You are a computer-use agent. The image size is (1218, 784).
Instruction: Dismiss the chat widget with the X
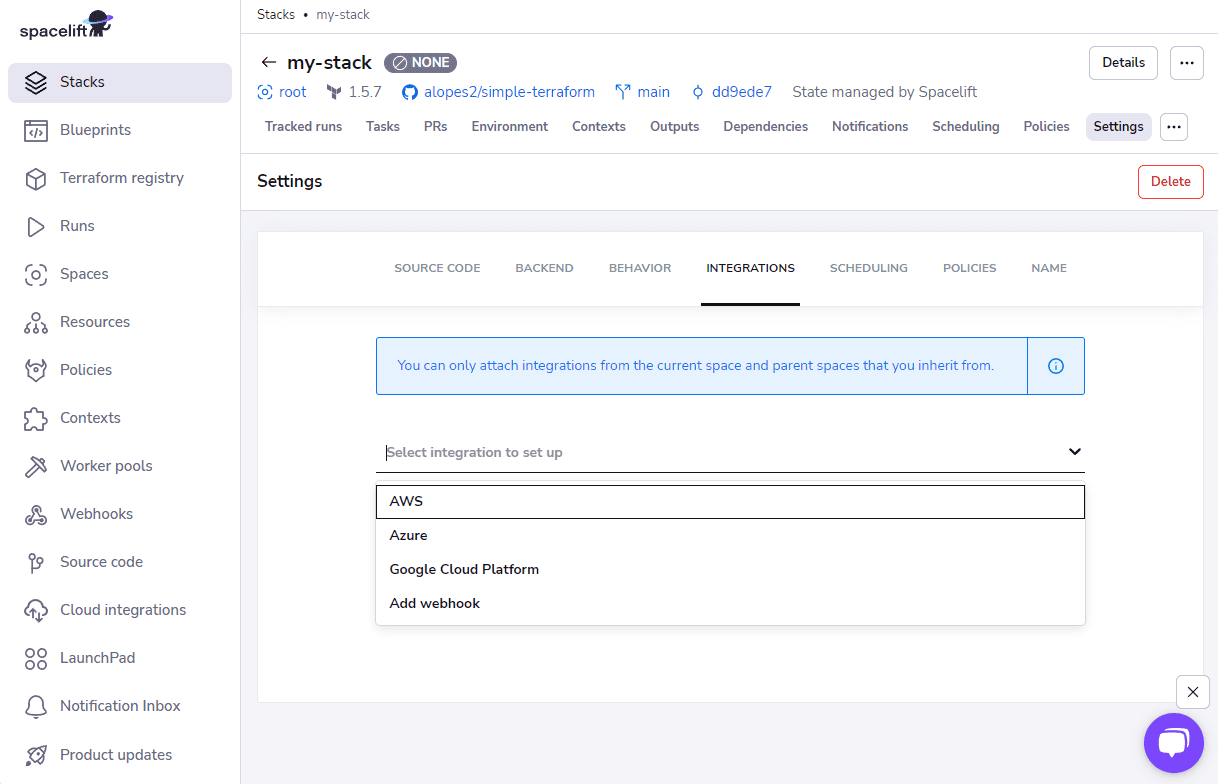point(1193,692)
